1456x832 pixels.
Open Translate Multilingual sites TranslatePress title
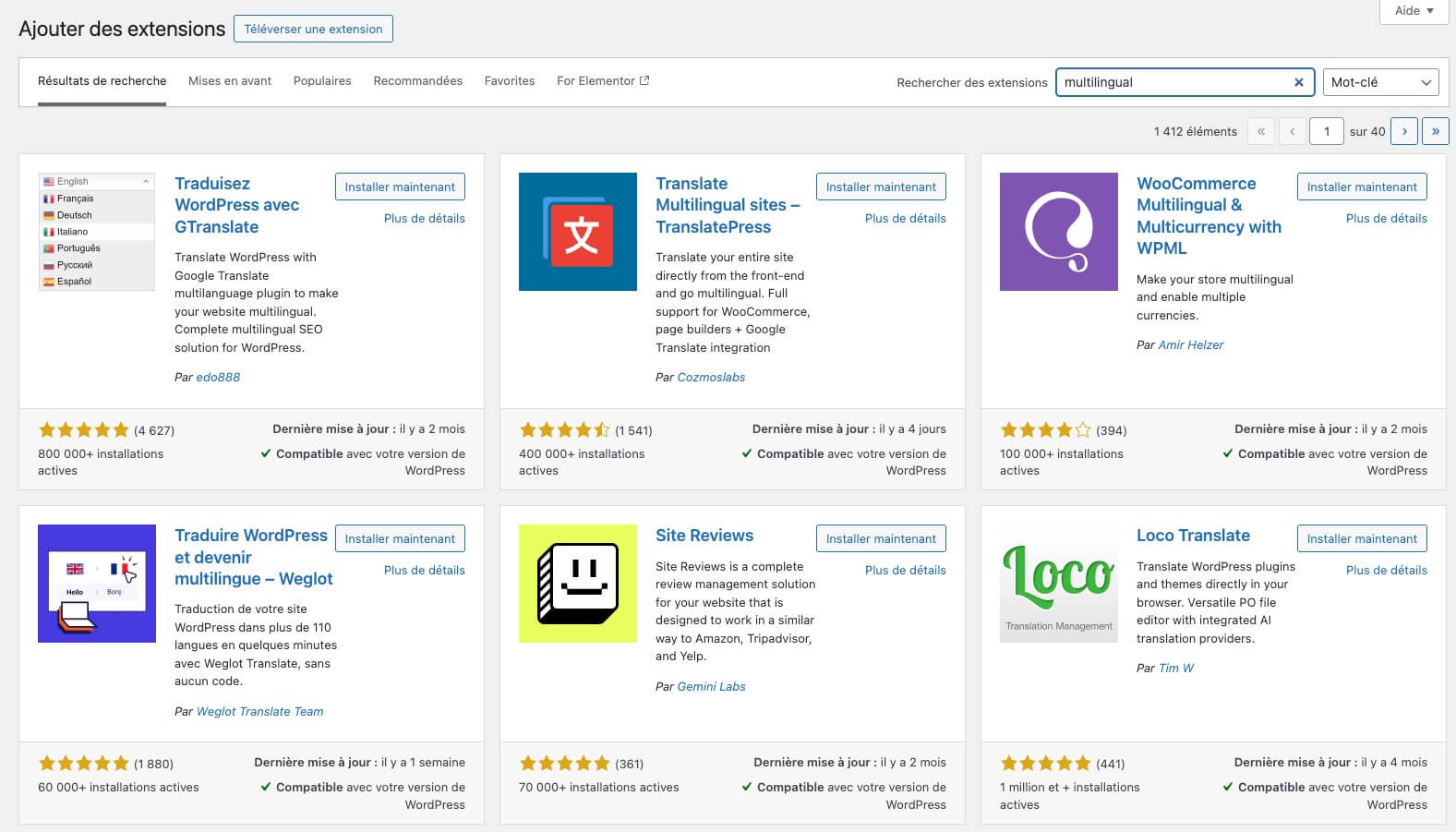[728, 205]
